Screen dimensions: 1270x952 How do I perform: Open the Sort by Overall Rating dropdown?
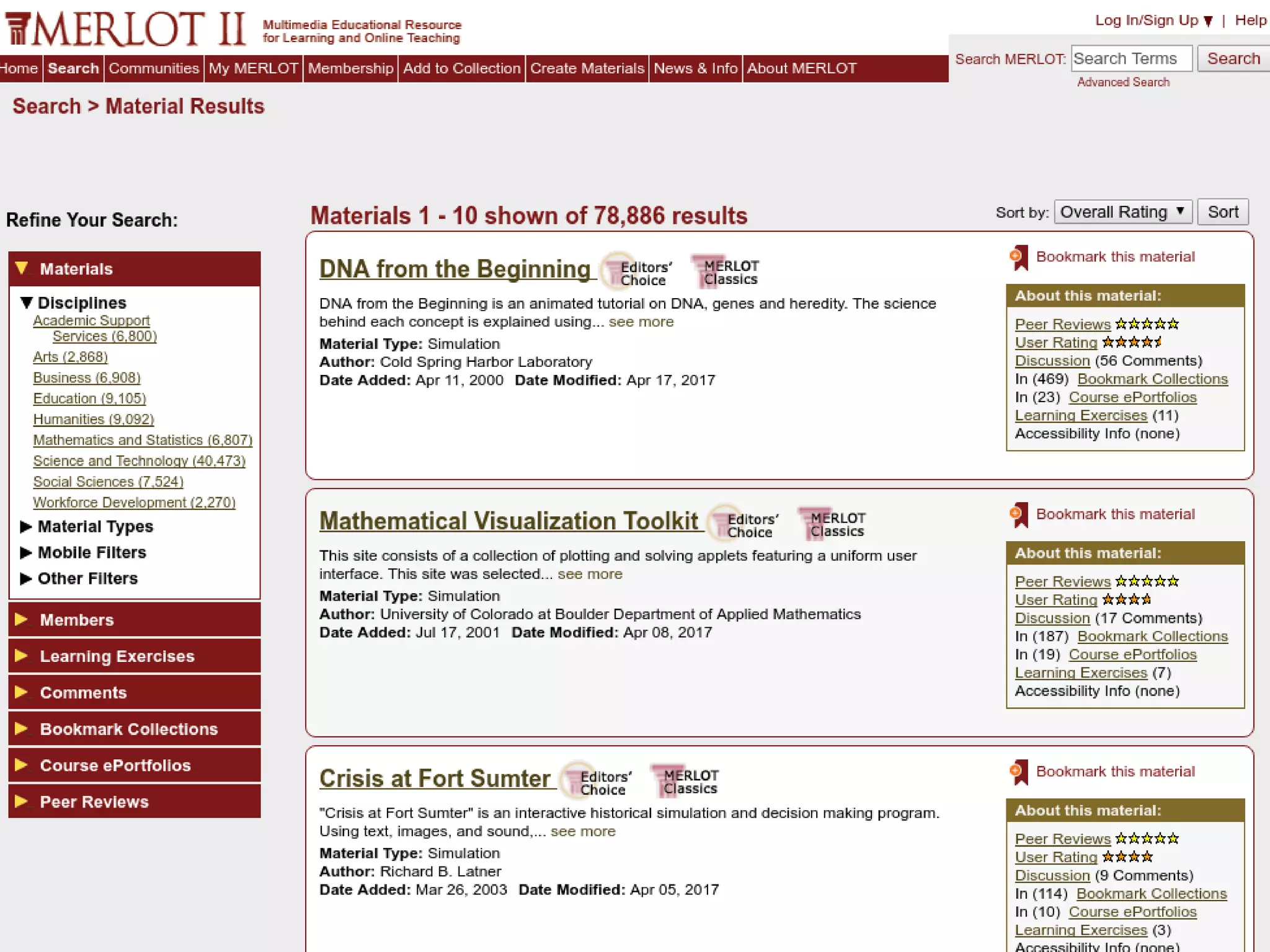(1122, 212)
